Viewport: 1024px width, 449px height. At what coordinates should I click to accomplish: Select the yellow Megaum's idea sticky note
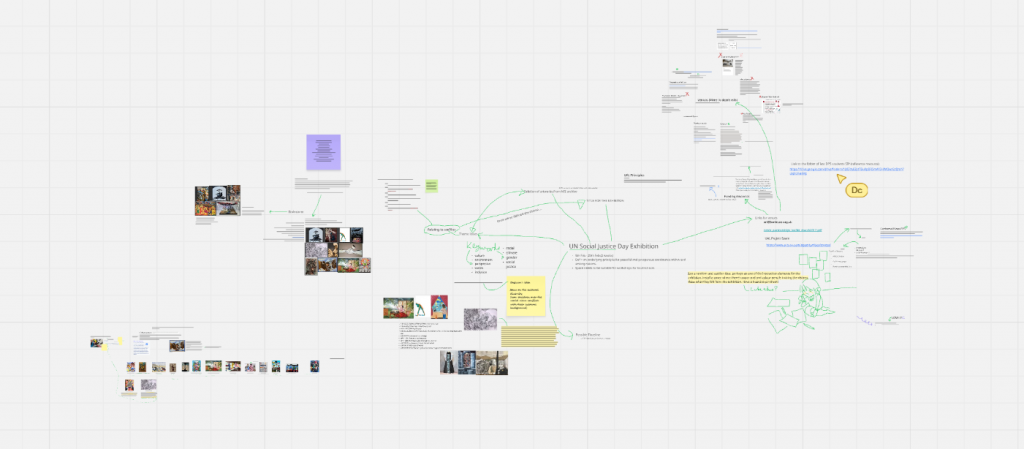pos(526,297)
